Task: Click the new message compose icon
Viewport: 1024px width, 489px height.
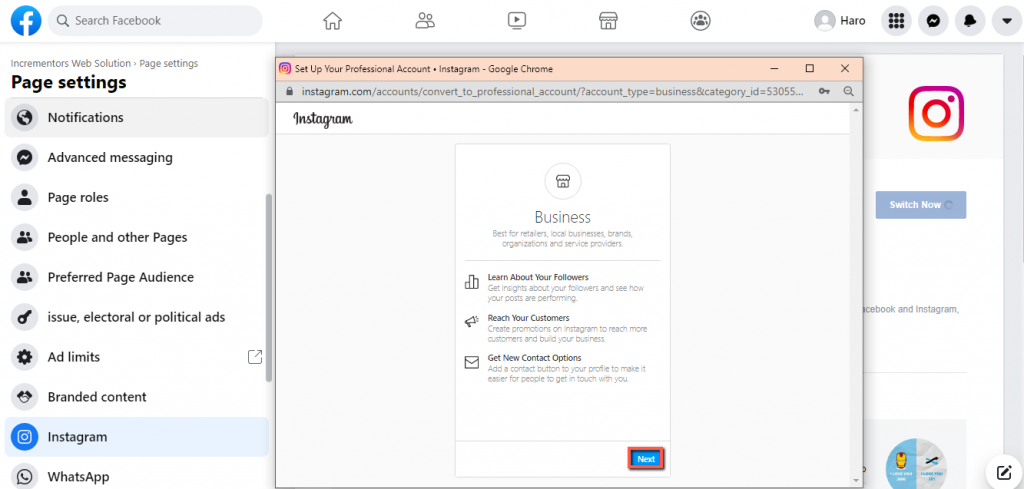Action: pos(1004,472)
